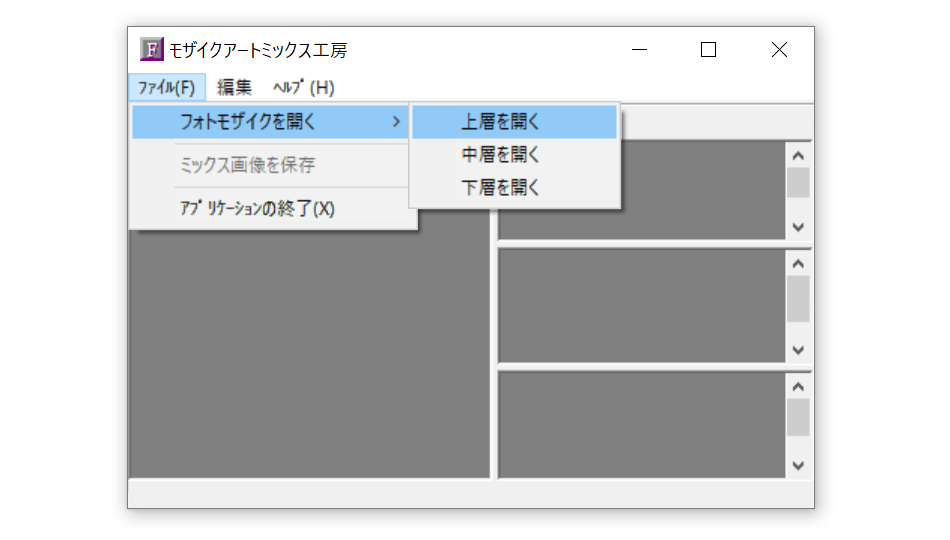
Task: Open the ファイル(F) menu
Action: pos(167,87)
